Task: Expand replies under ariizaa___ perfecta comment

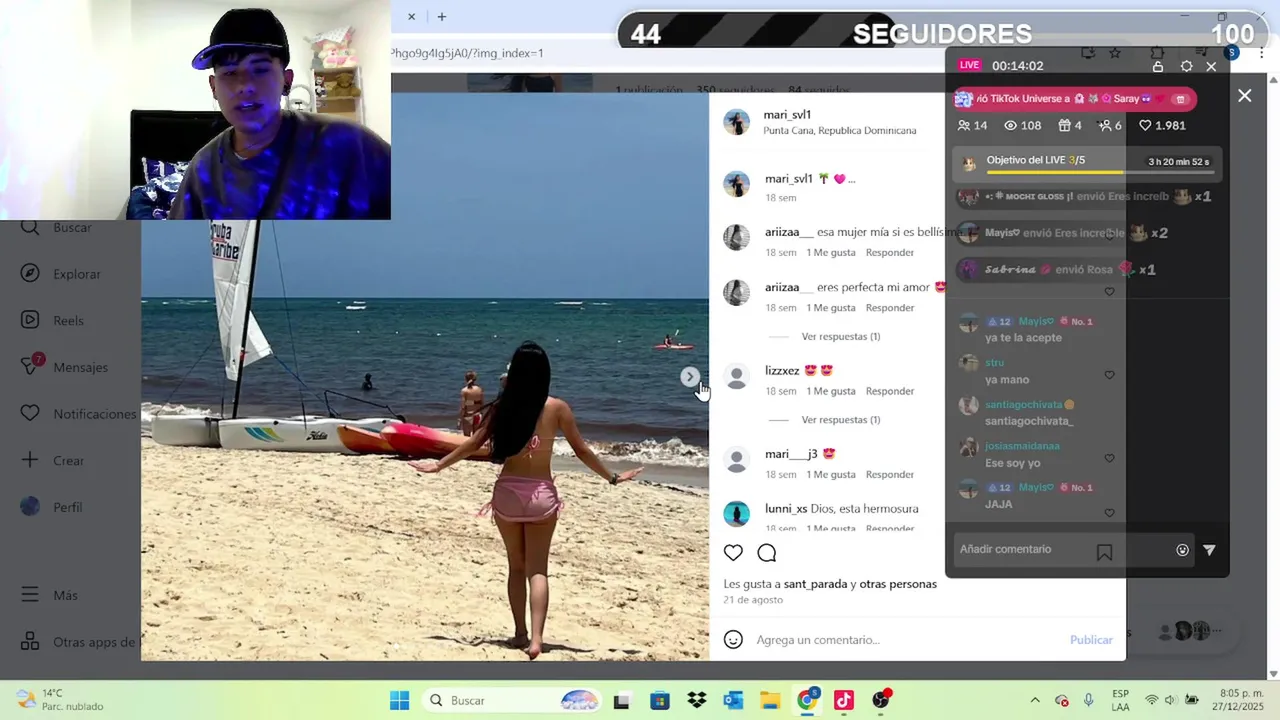Action: (841, 337)
